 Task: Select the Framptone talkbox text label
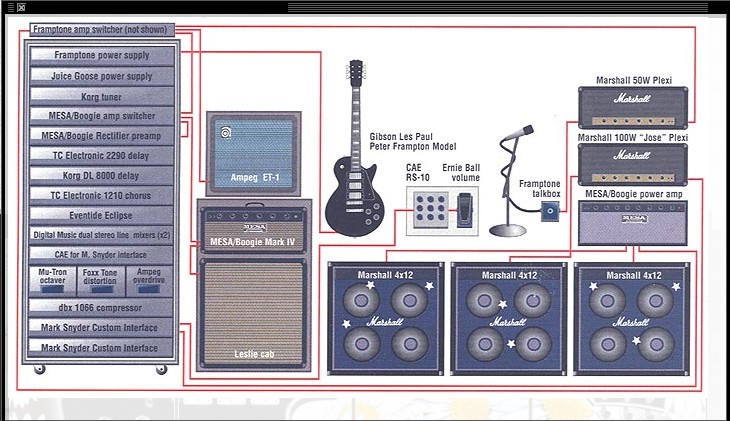coord(540,189)
